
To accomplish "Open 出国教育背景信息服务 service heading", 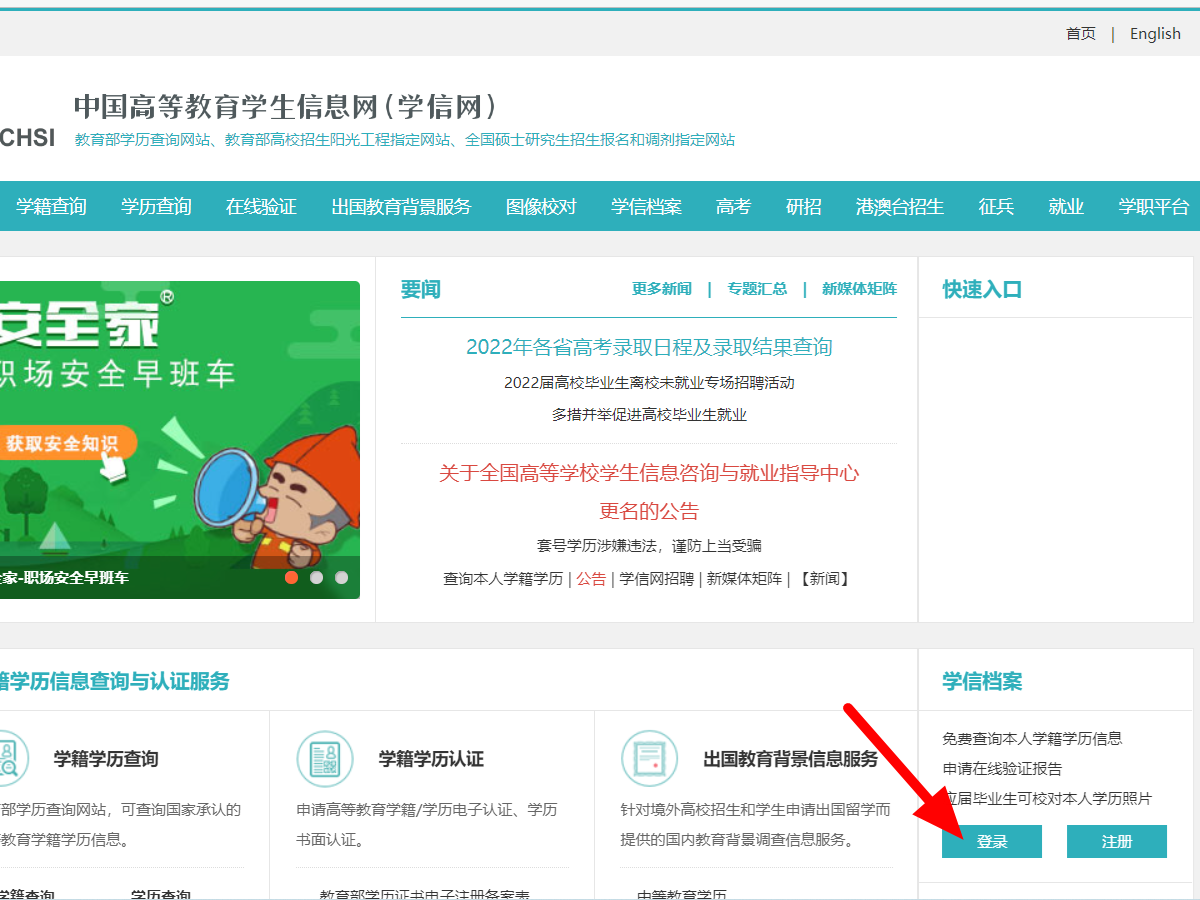I will click(x=791, y=759).
